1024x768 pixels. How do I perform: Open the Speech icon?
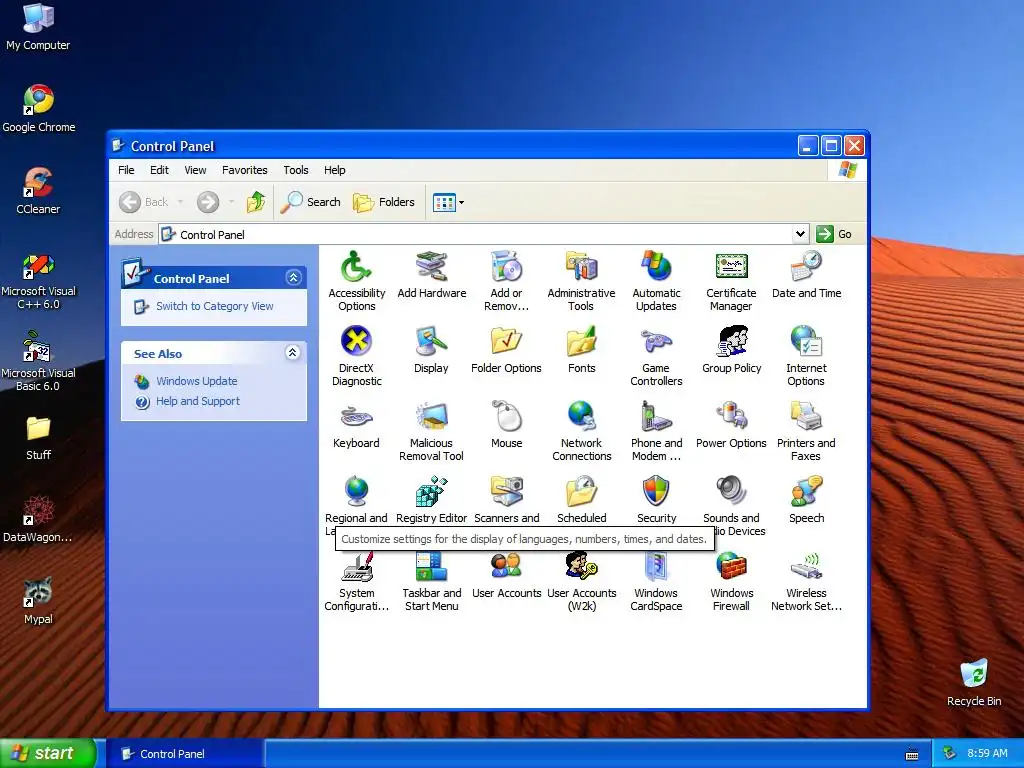[807, 492]
